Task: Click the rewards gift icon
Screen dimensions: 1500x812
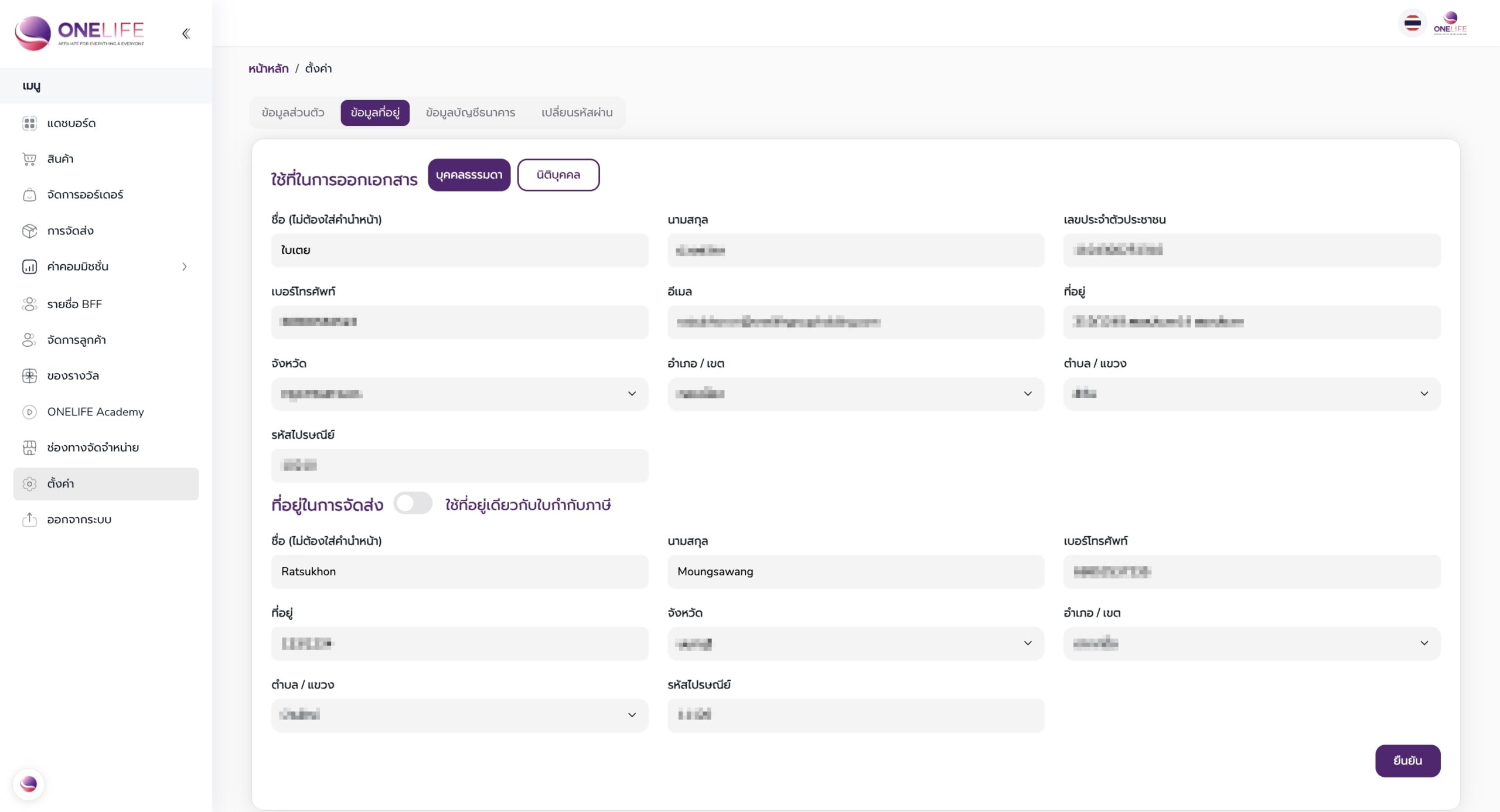Action: 29,376
